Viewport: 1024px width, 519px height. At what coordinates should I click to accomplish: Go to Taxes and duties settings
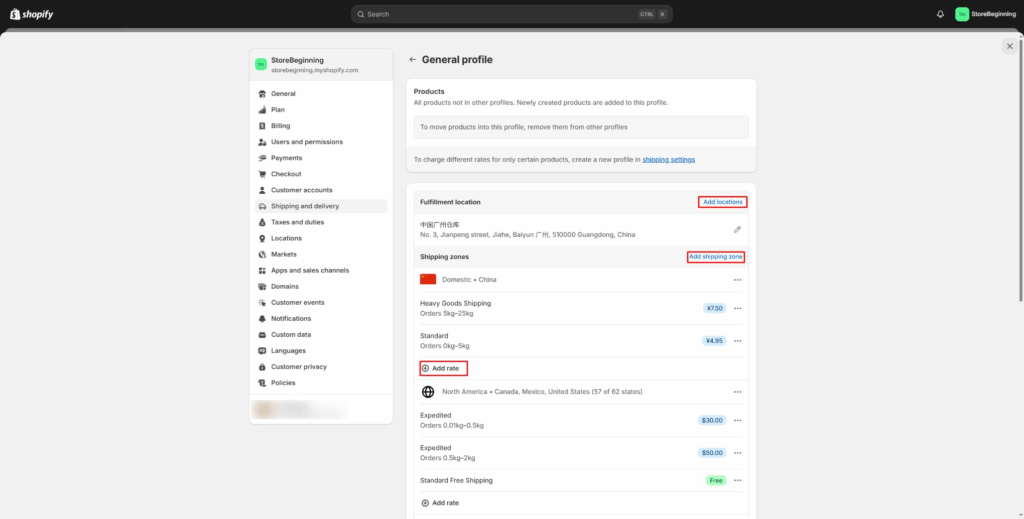click(297, 222)
